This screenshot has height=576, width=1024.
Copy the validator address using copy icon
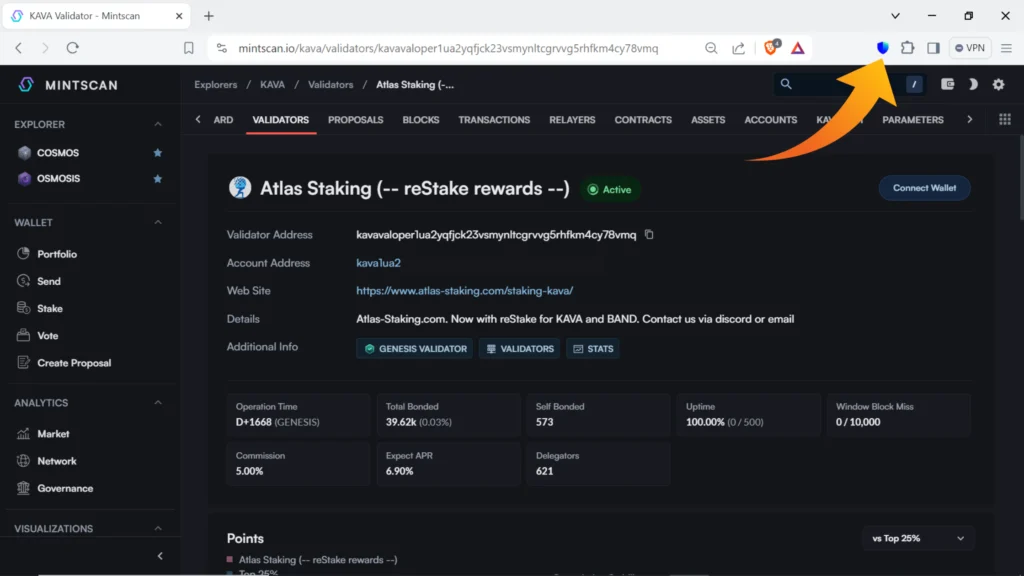(649, 235)
